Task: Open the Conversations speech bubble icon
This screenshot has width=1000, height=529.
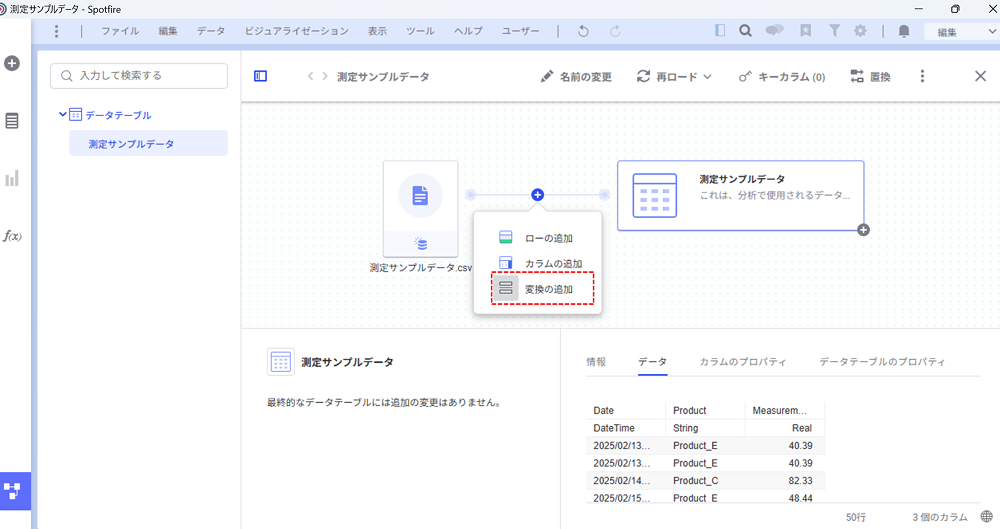Action: [x=774, y=30]
